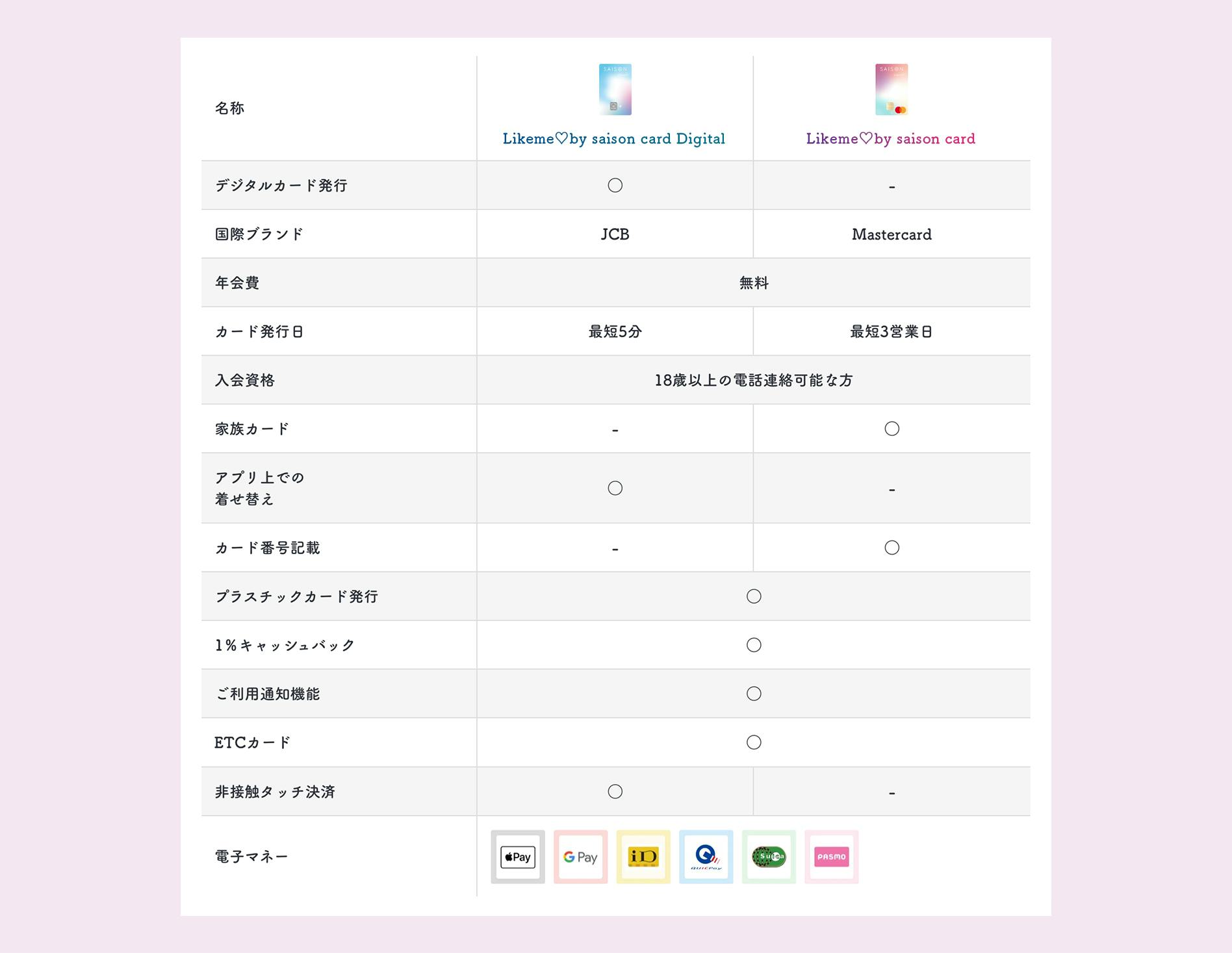This screenshot has height=953, width=1232.
Task: Click the カード発行日 row label
Action: click(x=259, y=331)
